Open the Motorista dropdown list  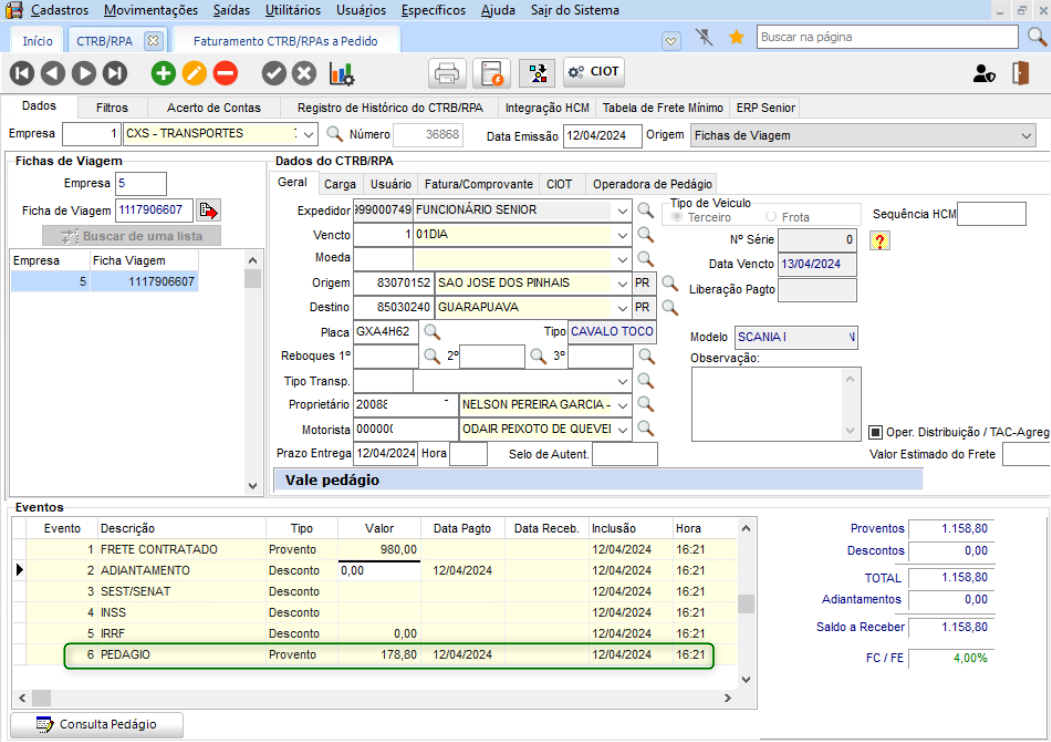(622, 429)
